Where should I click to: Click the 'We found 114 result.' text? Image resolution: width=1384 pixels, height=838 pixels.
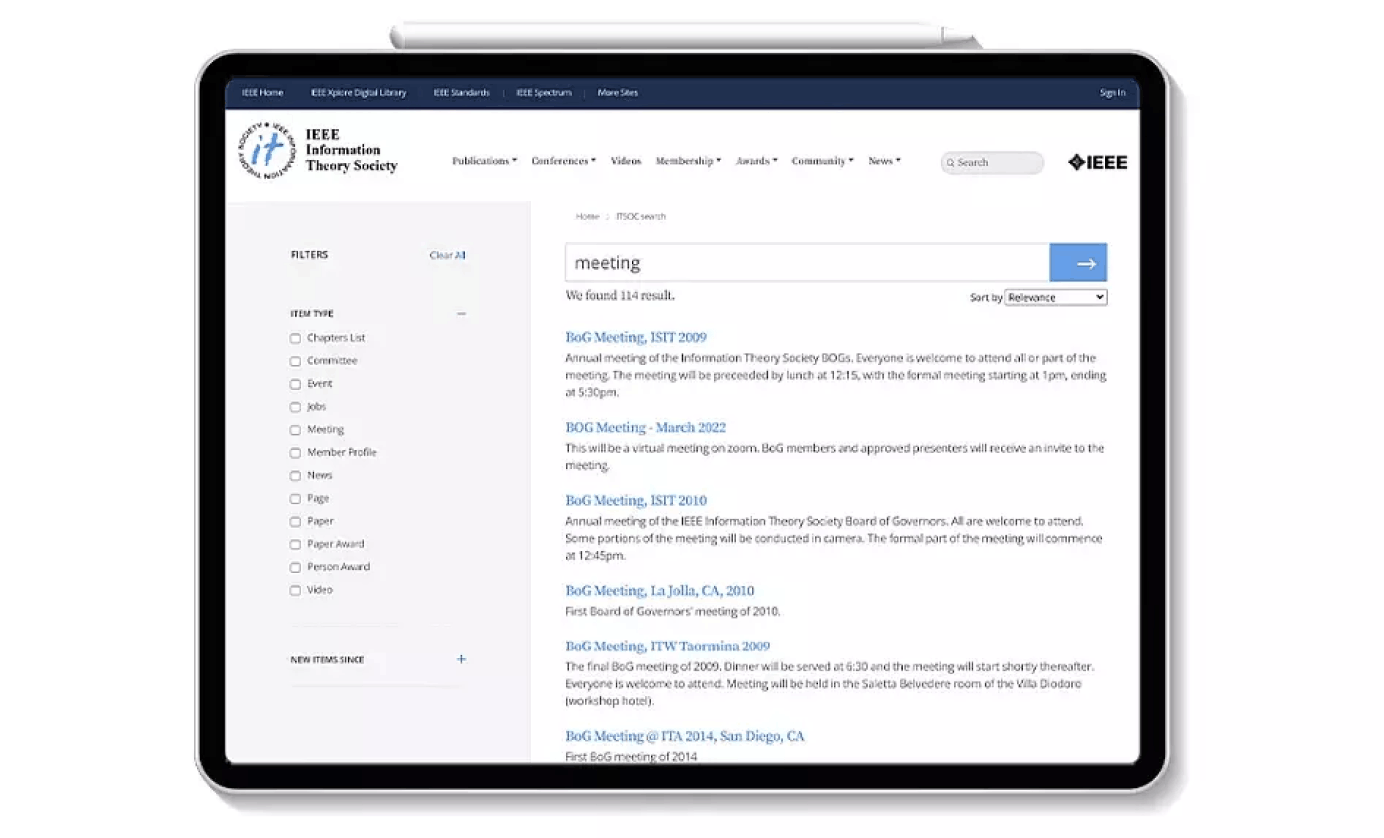tap(620, 296)
